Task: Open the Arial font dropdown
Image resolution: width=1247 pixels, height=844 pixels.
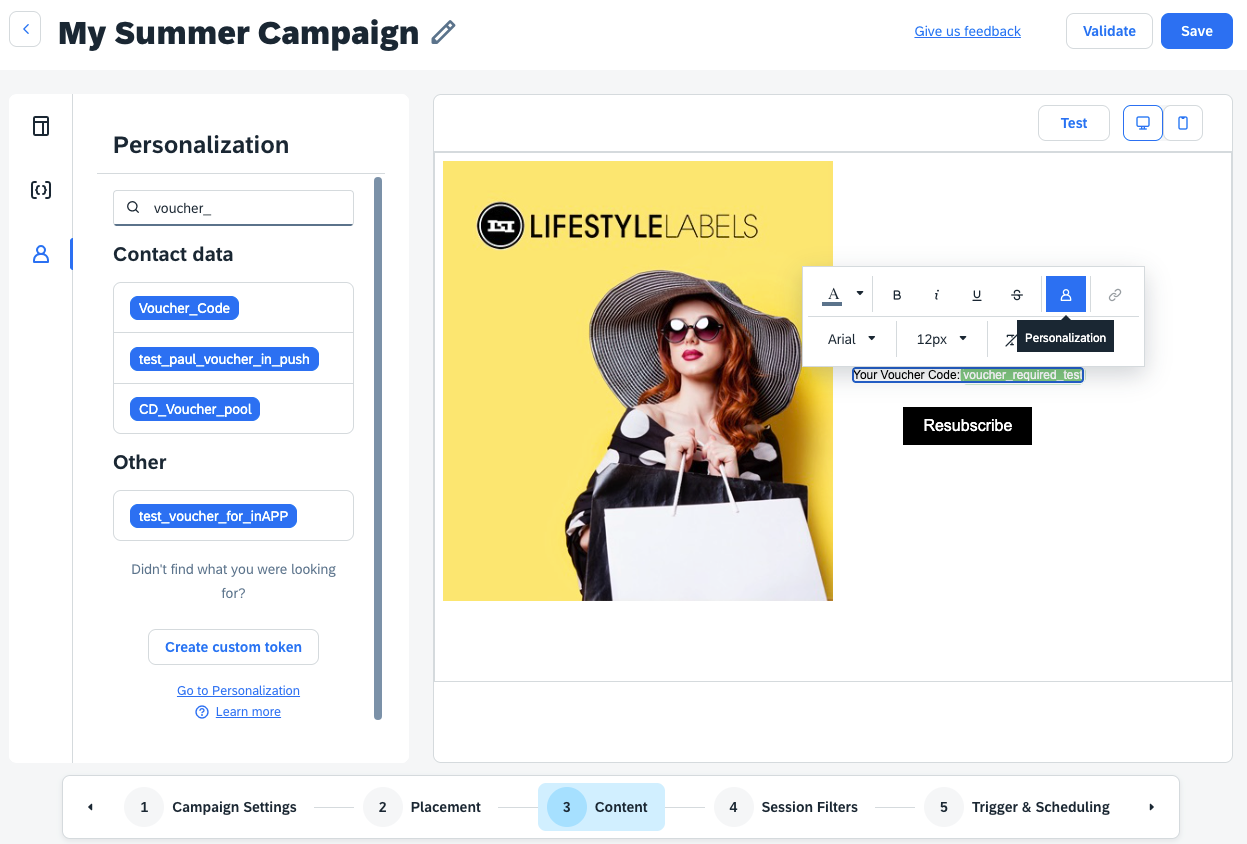Action: [852, 339]
